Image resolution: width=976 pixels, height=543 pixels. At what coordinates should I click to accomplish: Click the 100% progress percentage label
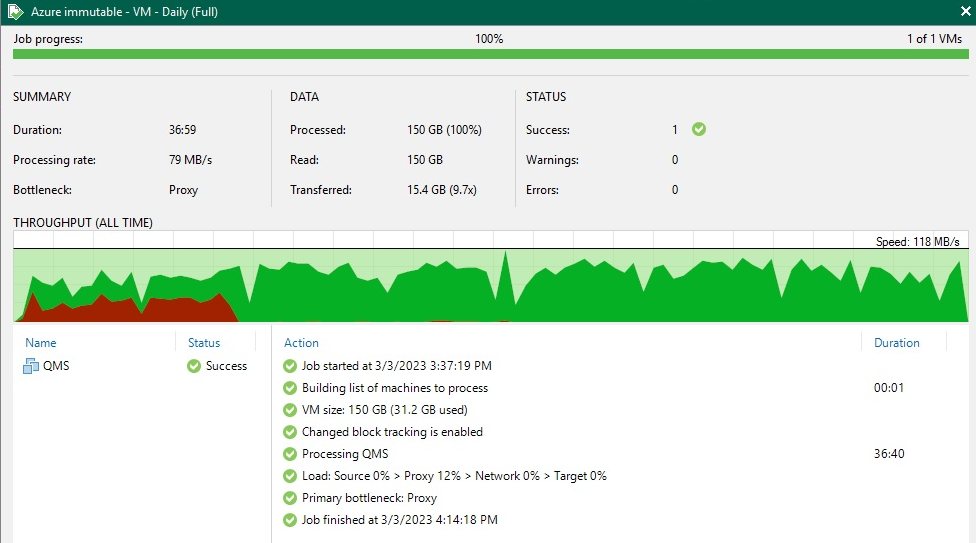[489, 39]
